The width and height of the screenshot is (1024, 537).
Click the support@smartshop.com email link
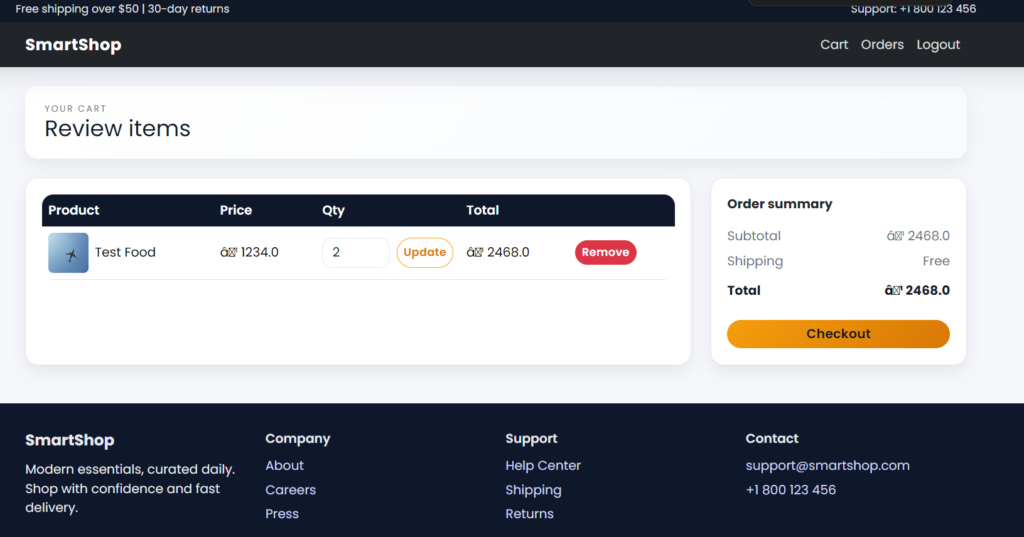(827, 466)
